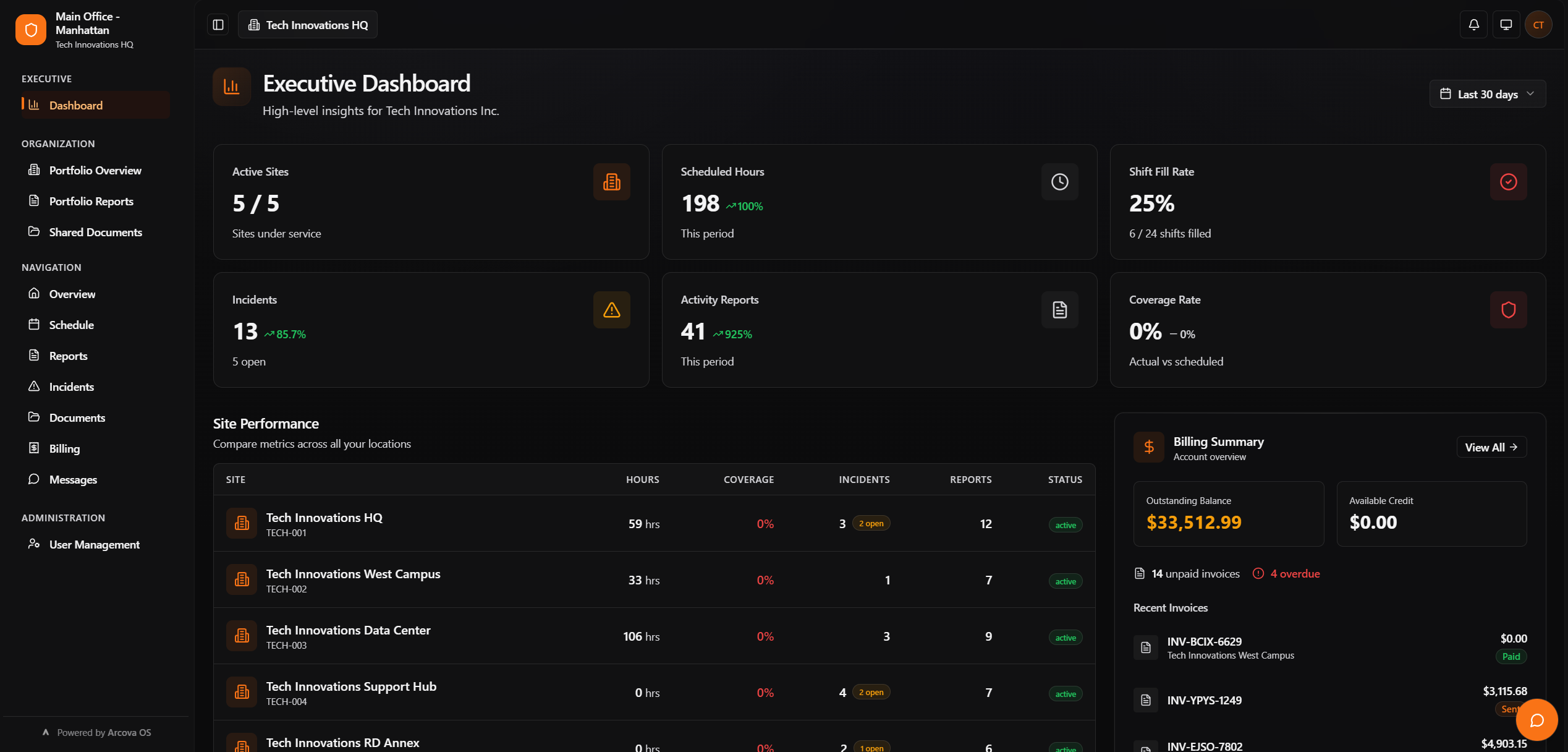Open the CT user avatar menu
1568x752 pixels.
coord(1538,25)
